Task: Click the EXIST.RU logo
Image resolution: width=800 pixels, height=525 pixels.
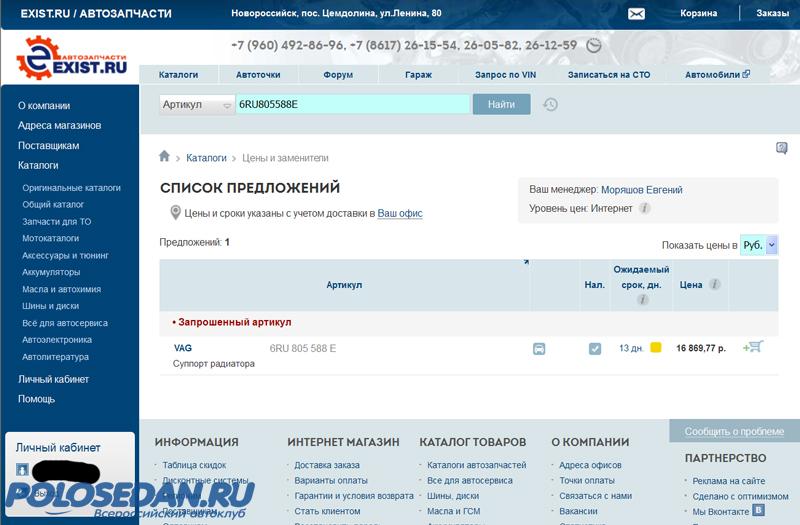Action: coord(72,59)
